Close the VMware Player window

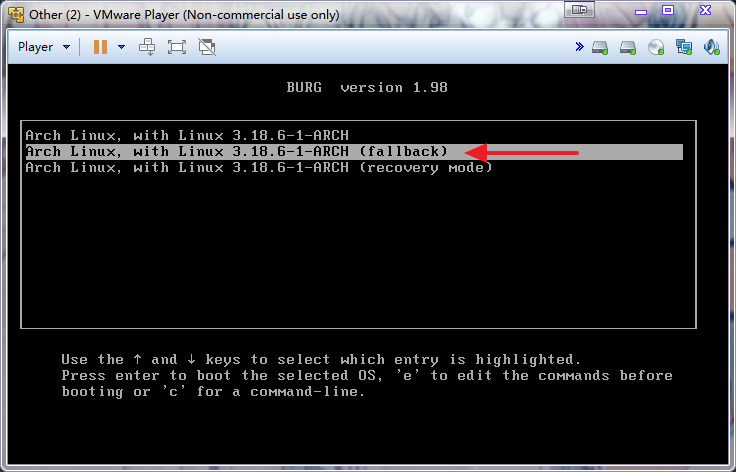coord(706,10)
